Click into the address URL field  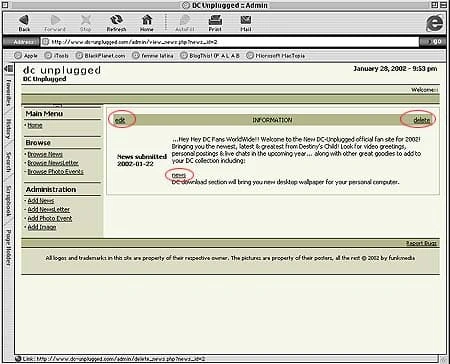[x=230, y=42]
